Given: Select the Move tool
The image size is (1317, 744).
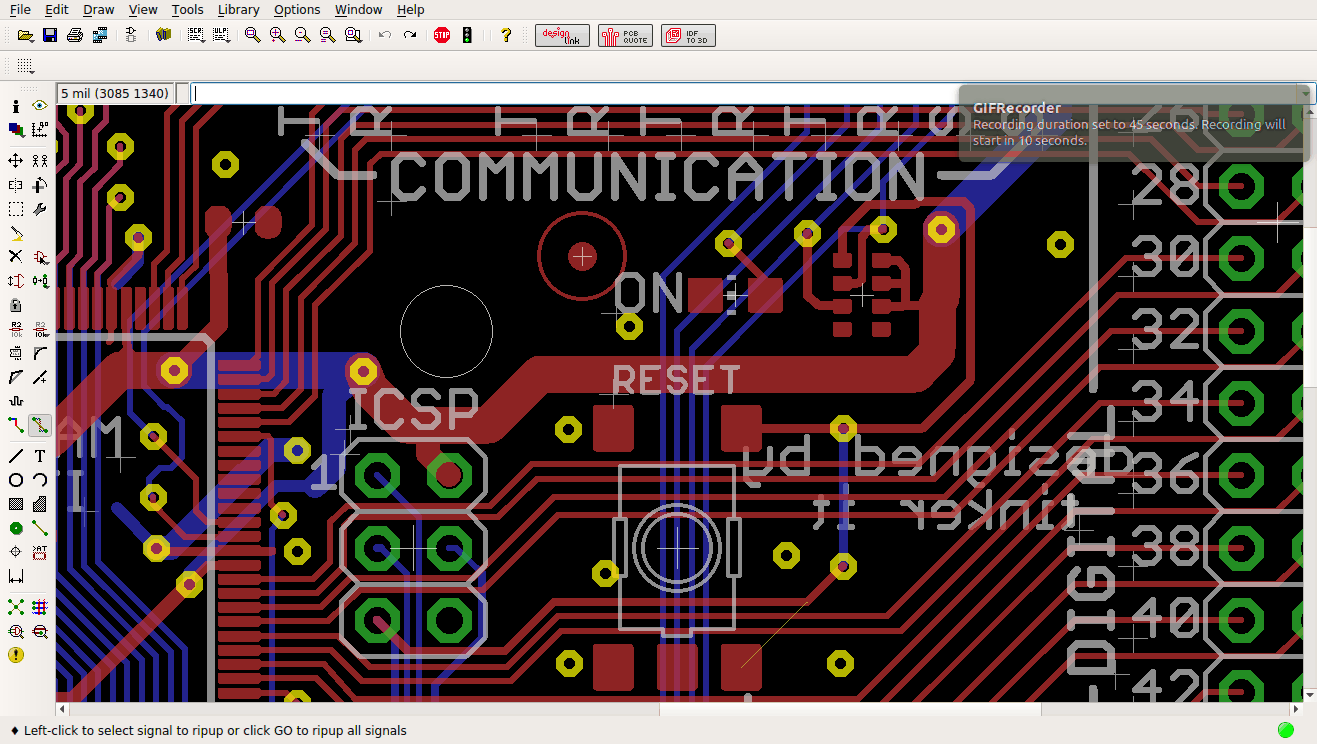Looking at the screenshot, I should 15,159.
